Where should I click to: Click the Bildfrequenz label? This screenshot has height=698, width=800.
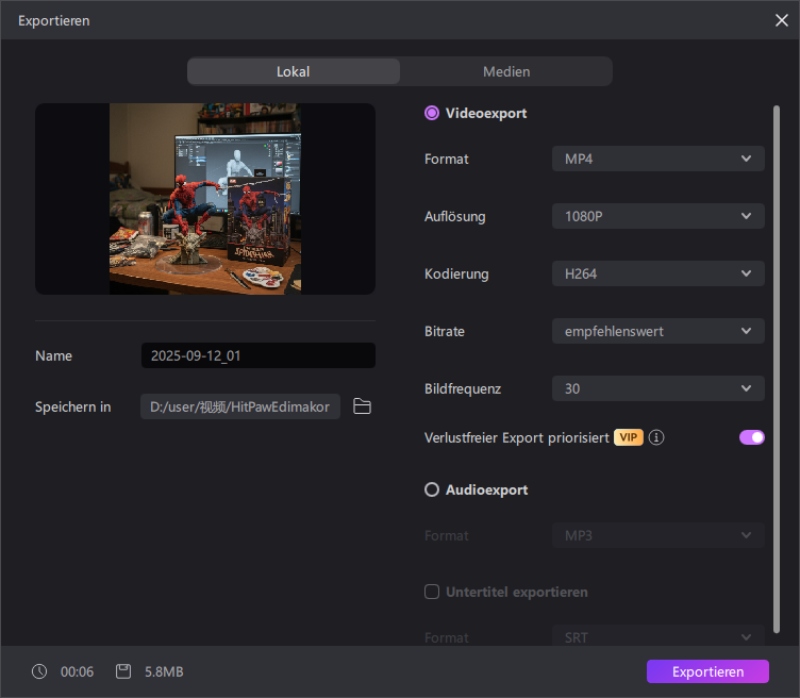pos(462,389)
